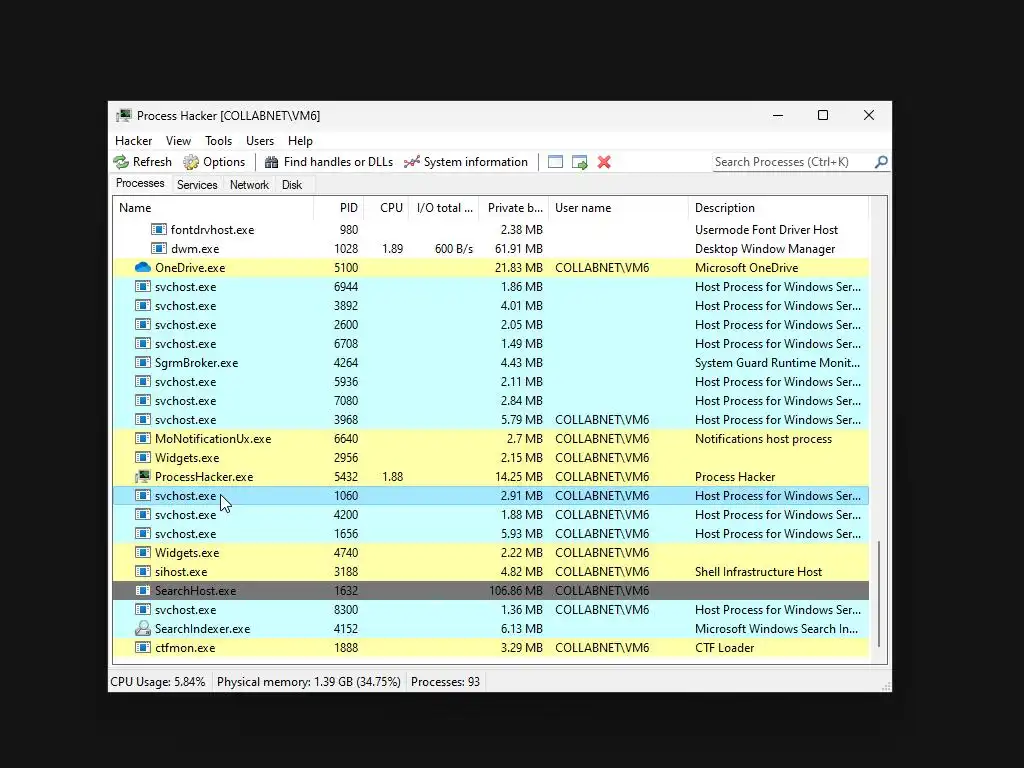Image resolution: width=1024 pixels, height=768 pixels.
Task: Click the find window and thread icon
Action: 580,162
